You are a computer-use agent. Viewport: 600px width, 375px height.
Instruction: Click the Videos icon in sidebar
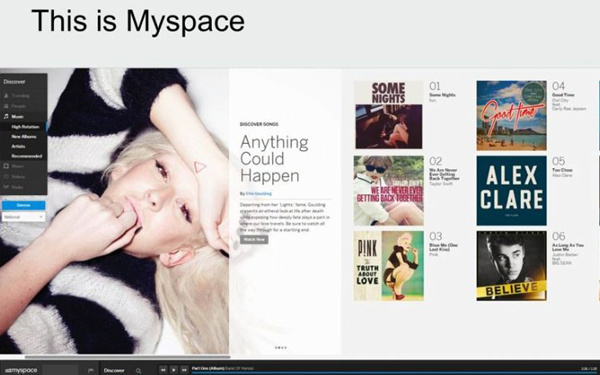point(6,176)
